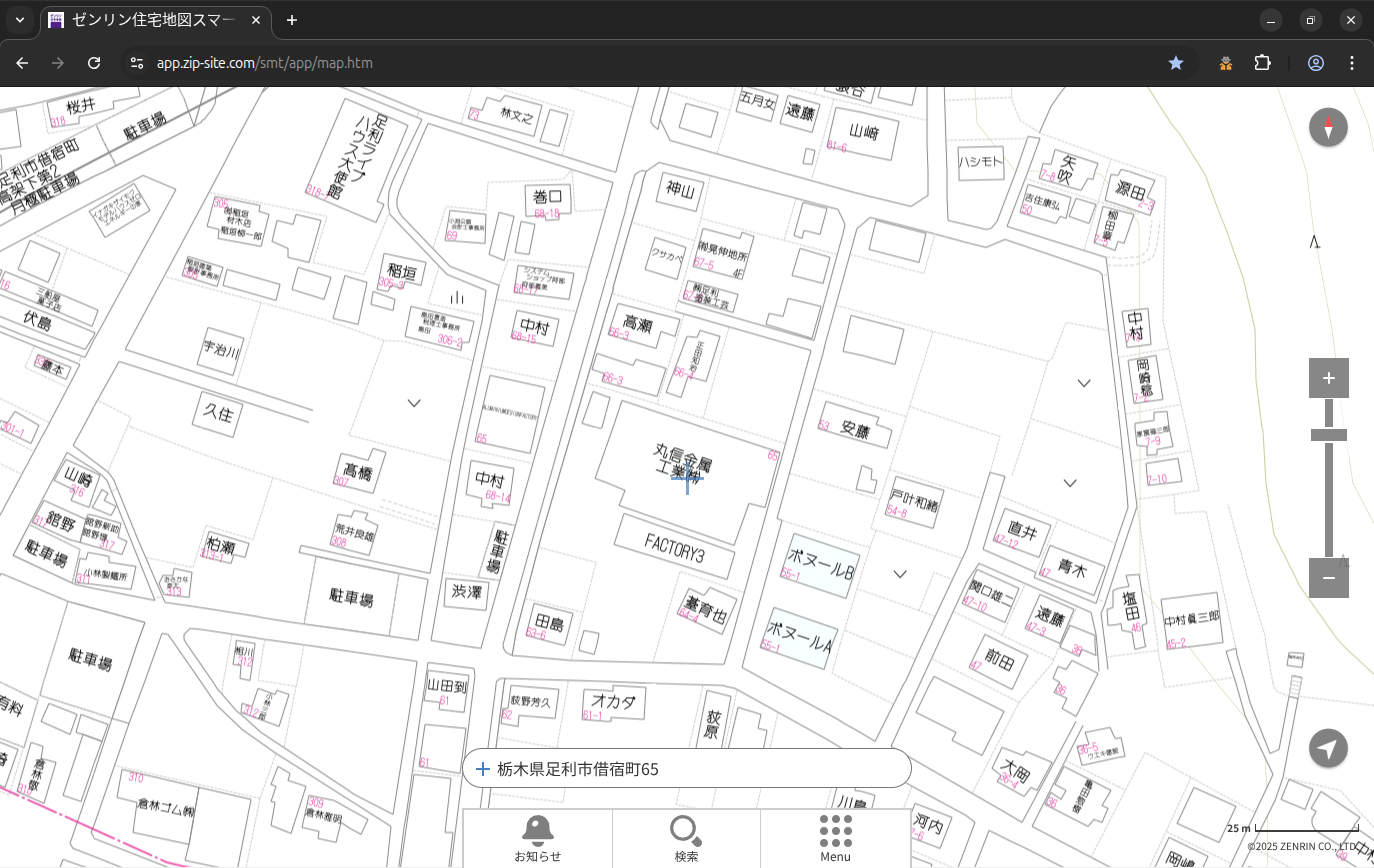Expand the tab search dropdown arrow
Image resolution: width=1374 pixels, height=868 pixels.
(20, 20)
